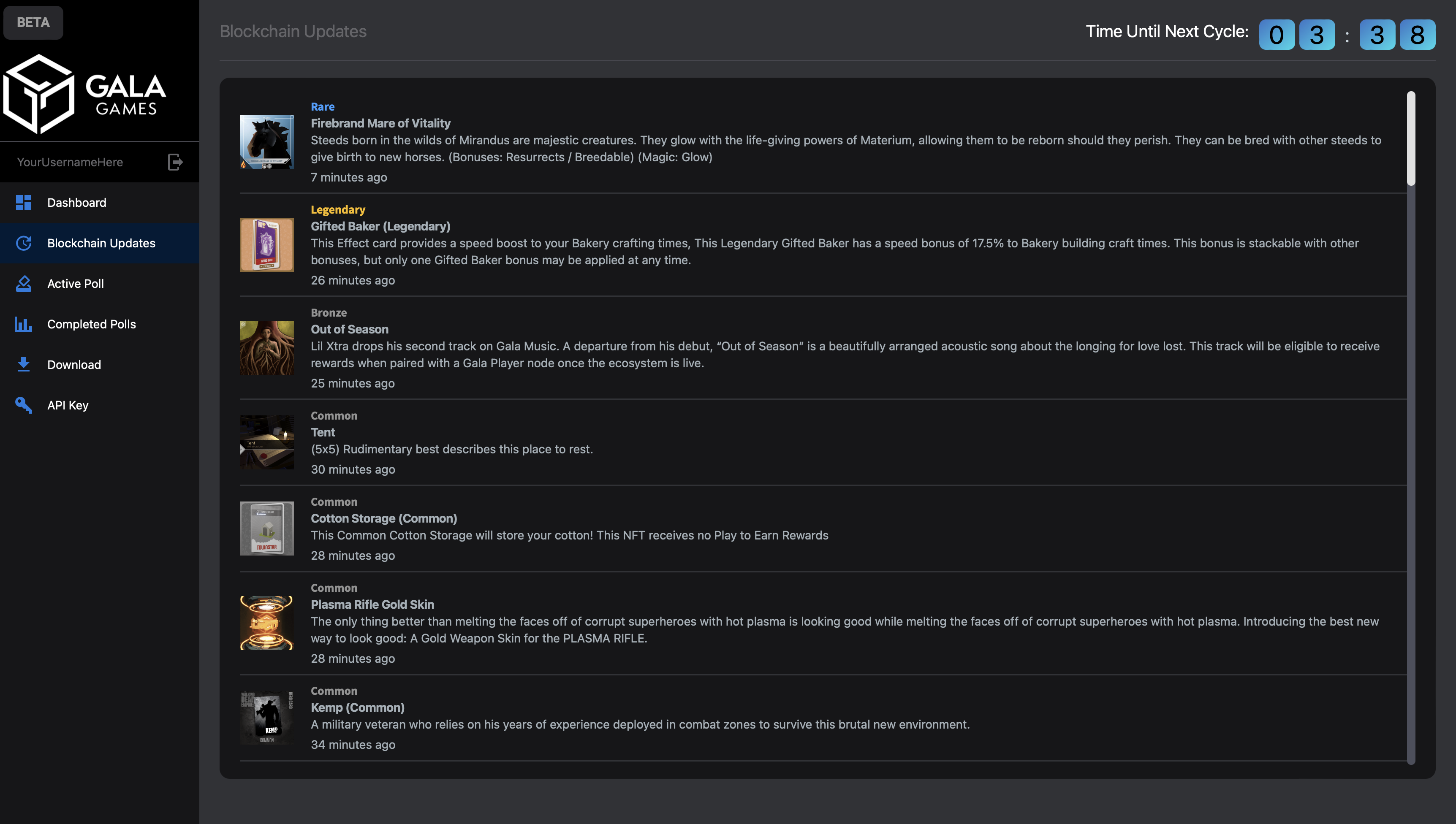Screen dimensions: 1456x824
Task: Open the Kemp character card thumbnail
Action: 266,718
